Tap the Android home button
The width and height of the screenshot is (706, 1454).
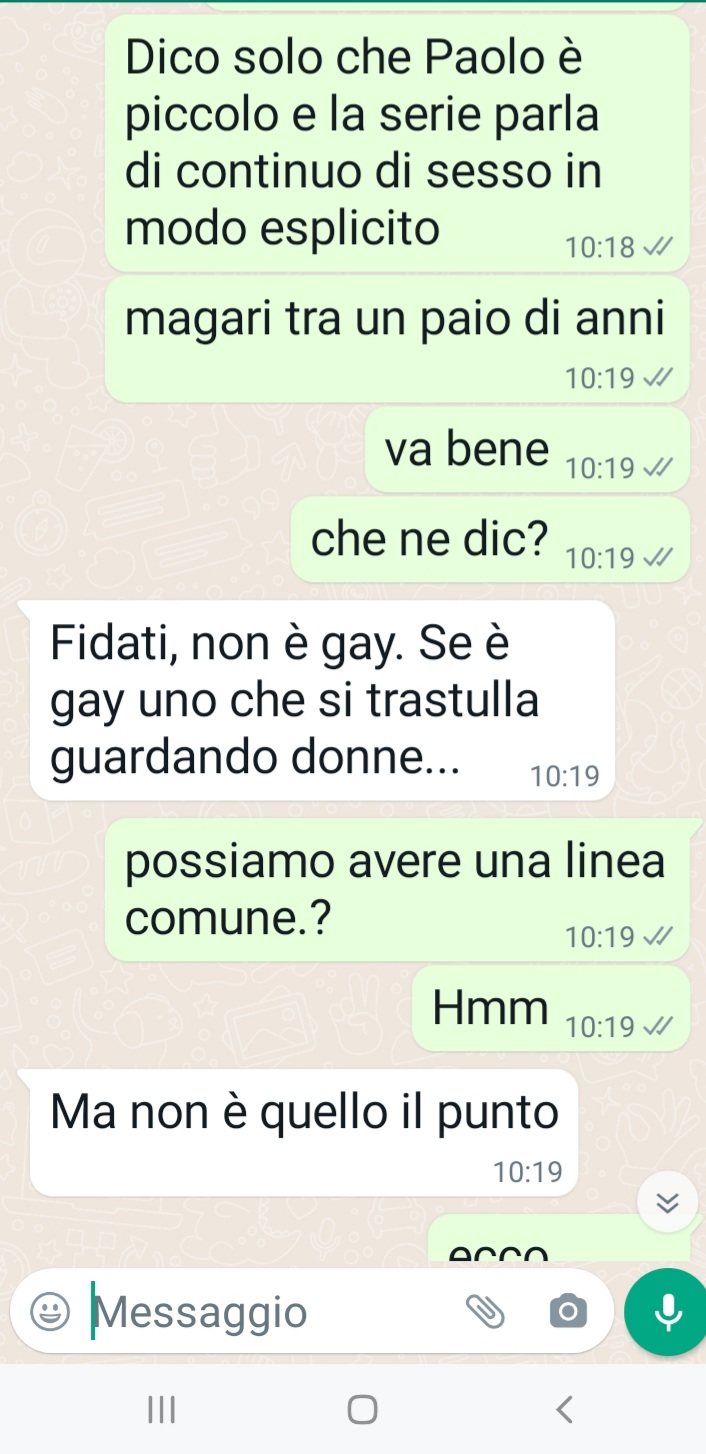click(361, 1409)
